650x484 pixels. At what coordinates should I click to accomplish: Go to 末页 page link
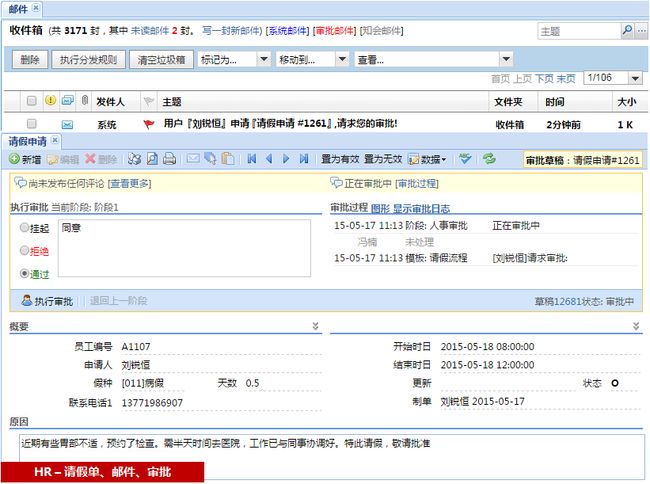566,78
